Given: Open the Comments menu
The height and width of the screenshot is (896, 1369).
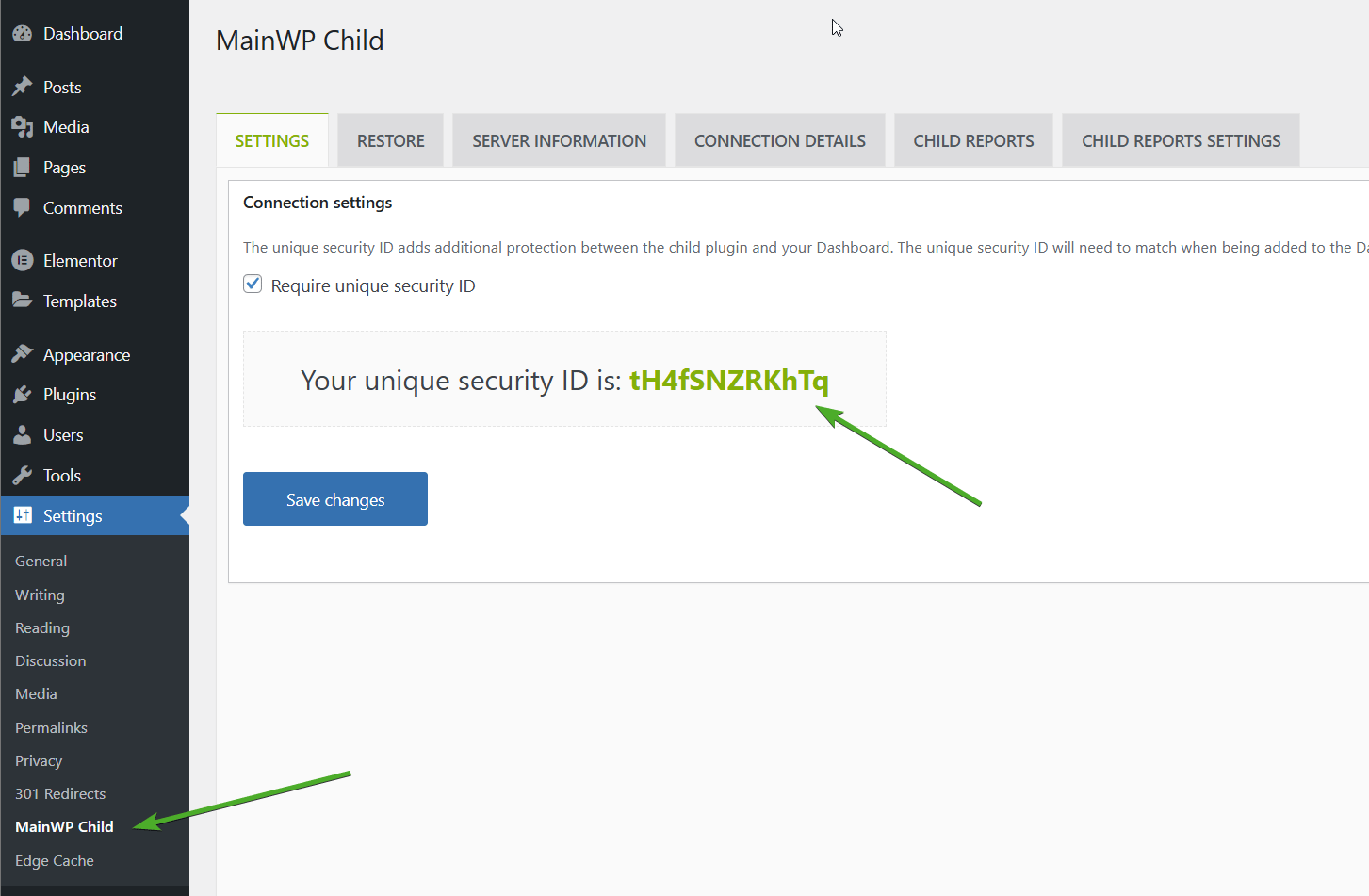Looking at the screenshot, I should 83,207.
